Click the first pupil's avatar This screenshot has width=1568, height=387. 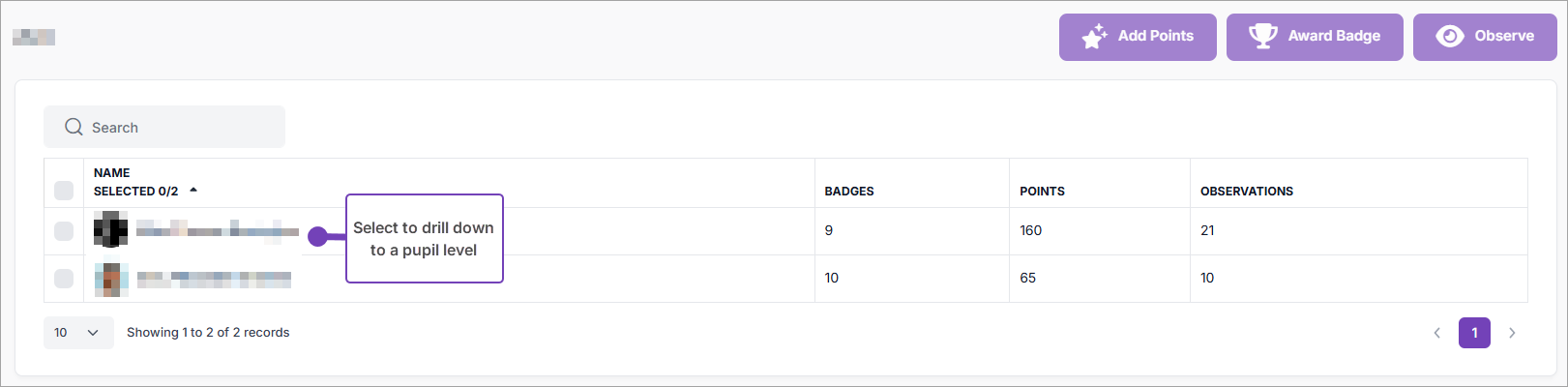110,231
